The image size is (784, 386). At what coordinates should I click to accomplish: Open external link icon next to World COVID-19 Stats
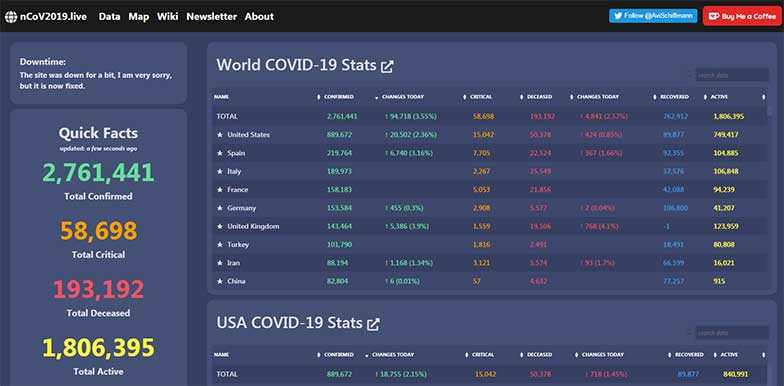[387, 66]
